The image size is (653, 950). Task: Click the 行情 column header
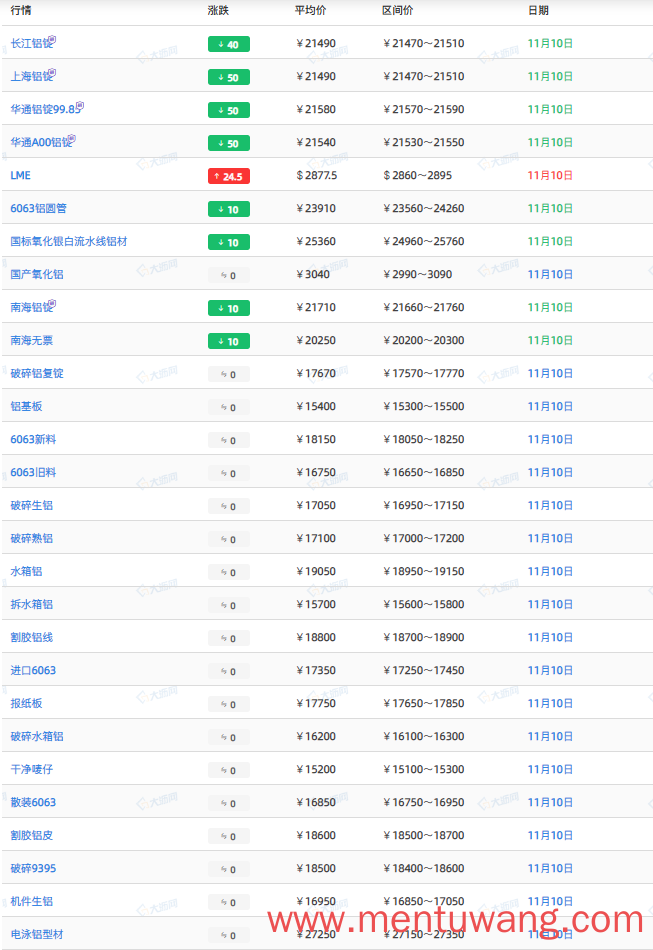tap(21, 10)
